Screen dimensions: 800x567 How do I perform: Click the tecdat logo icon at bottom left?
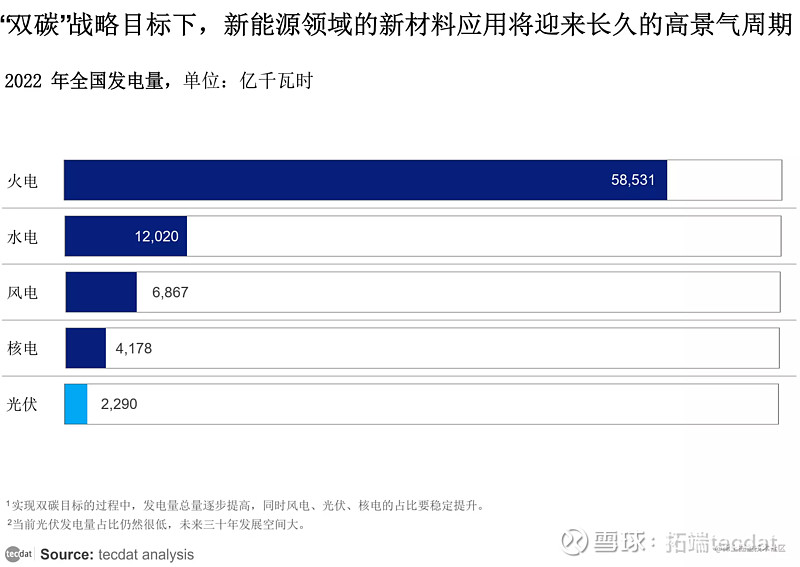[x=18, y=554]
